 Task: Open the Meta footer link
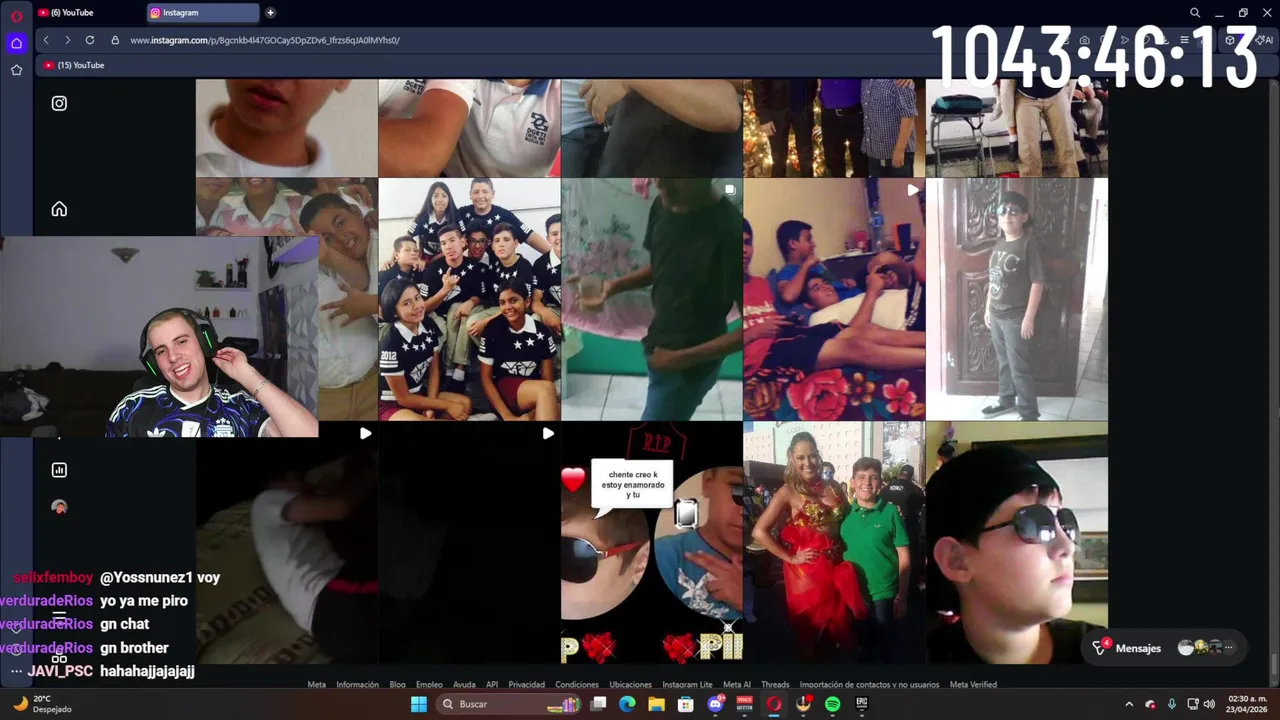pyautogui.click(x=316, y=685)
